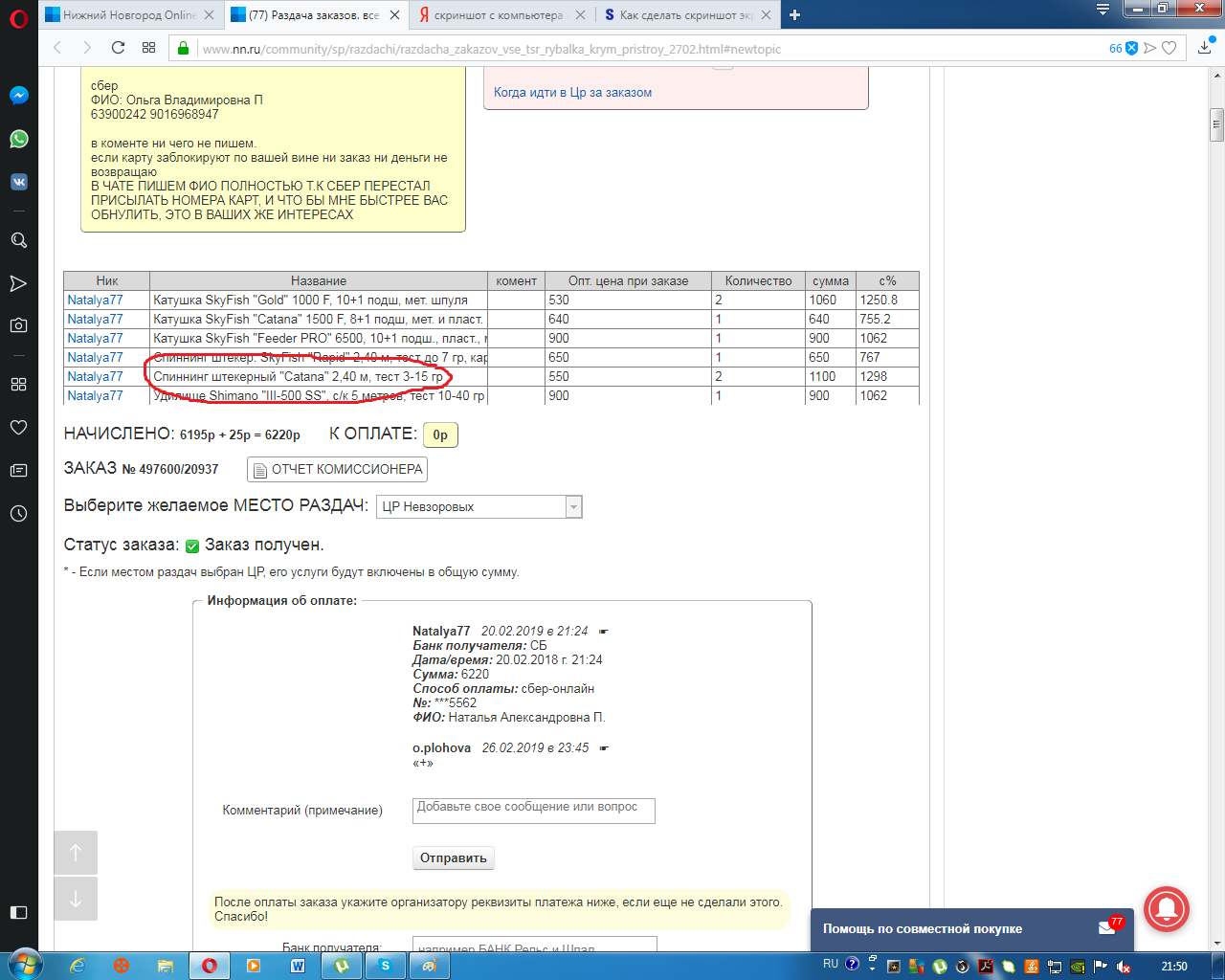Viewport: 1225px width, 980px height.
Task: Close the скриншот с компьютера tab
Action: 580,14
